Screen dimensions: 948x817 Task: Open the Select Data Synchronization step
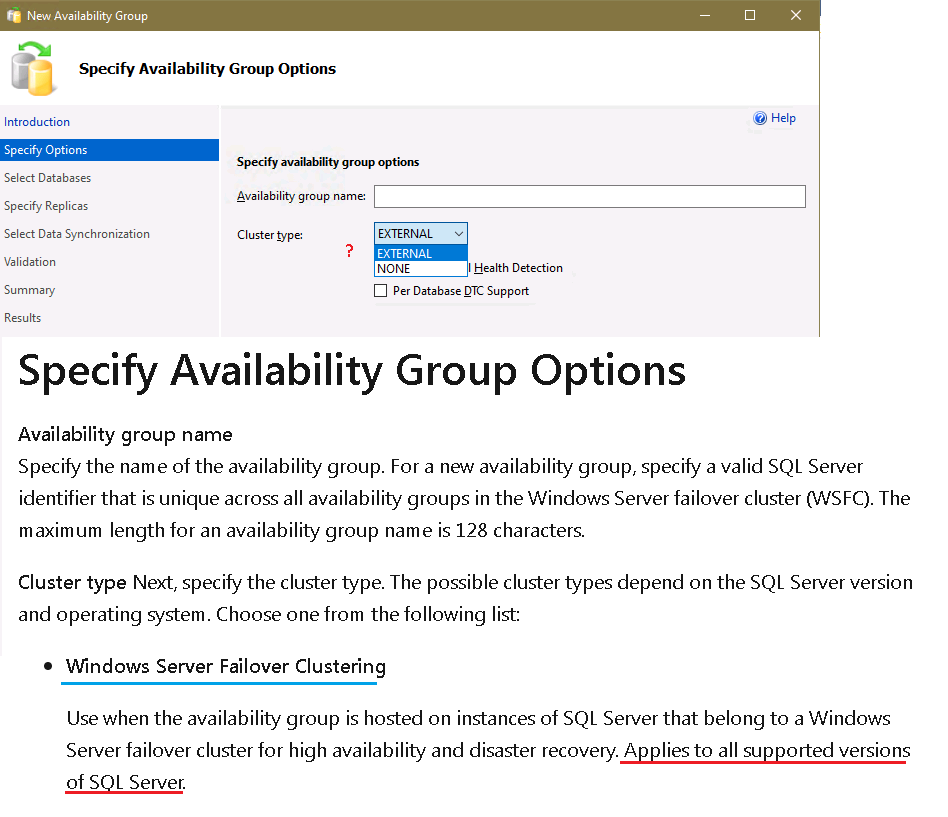(x=77, y=234)
